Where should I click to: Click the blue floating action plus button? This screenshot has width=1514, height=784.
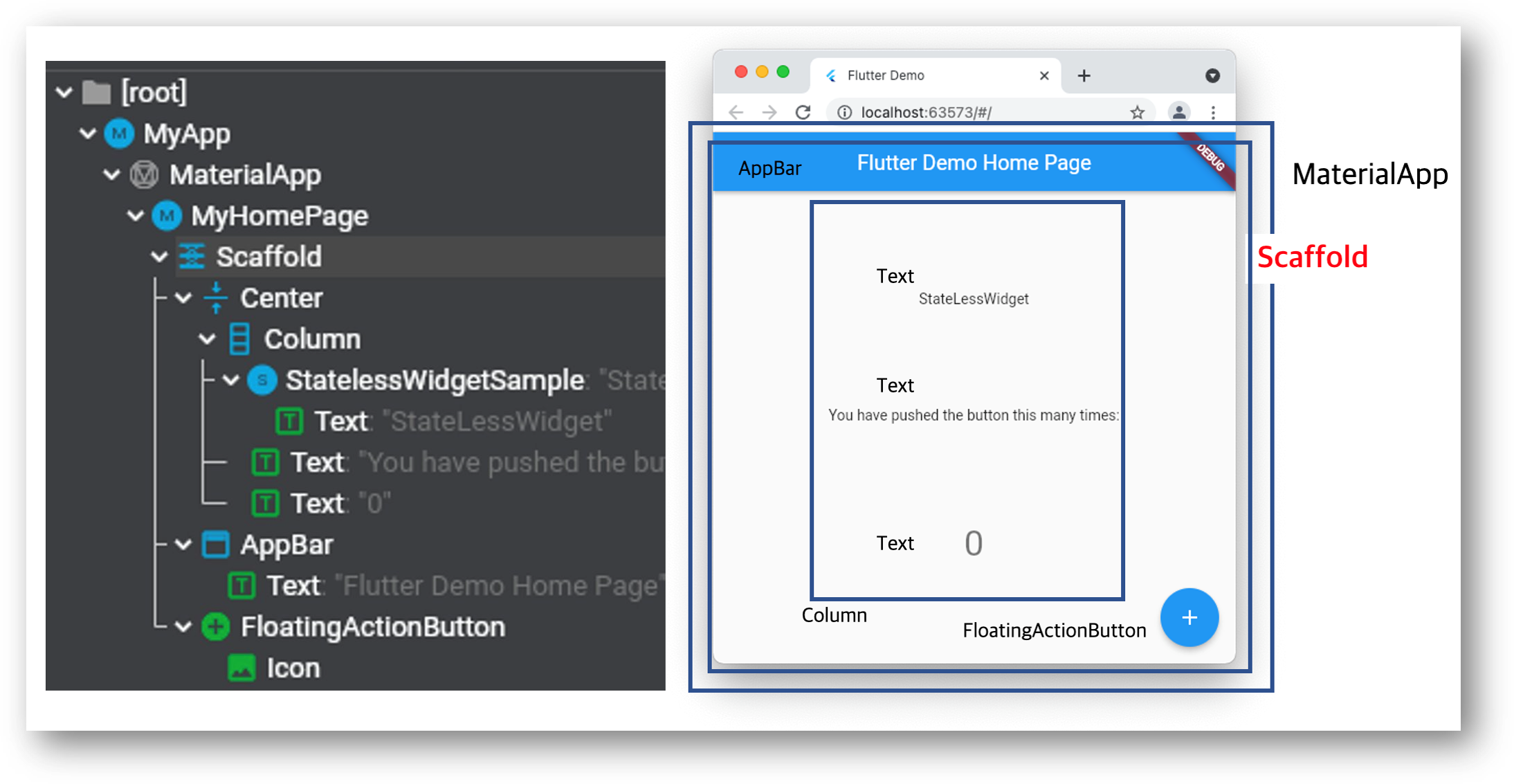coord(1189,617)
